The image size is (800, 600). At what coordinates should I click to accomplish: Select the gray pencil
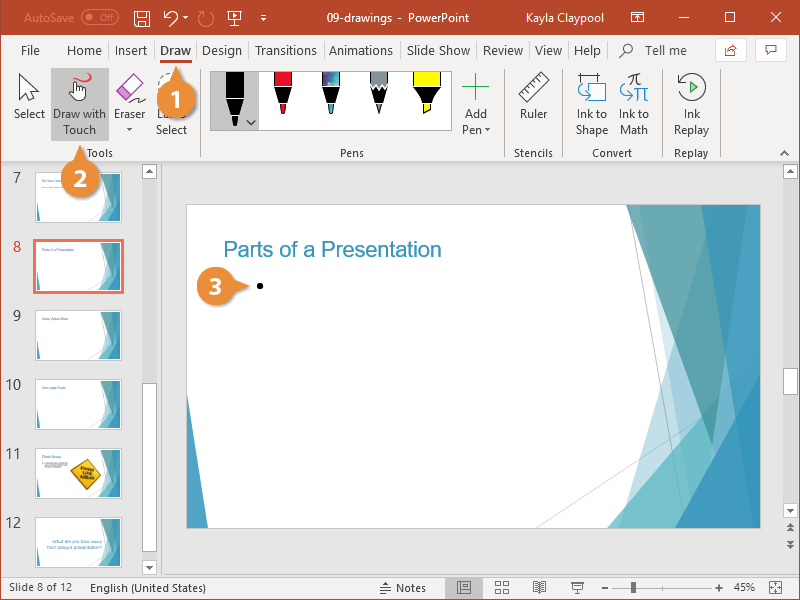coord(379,93)
